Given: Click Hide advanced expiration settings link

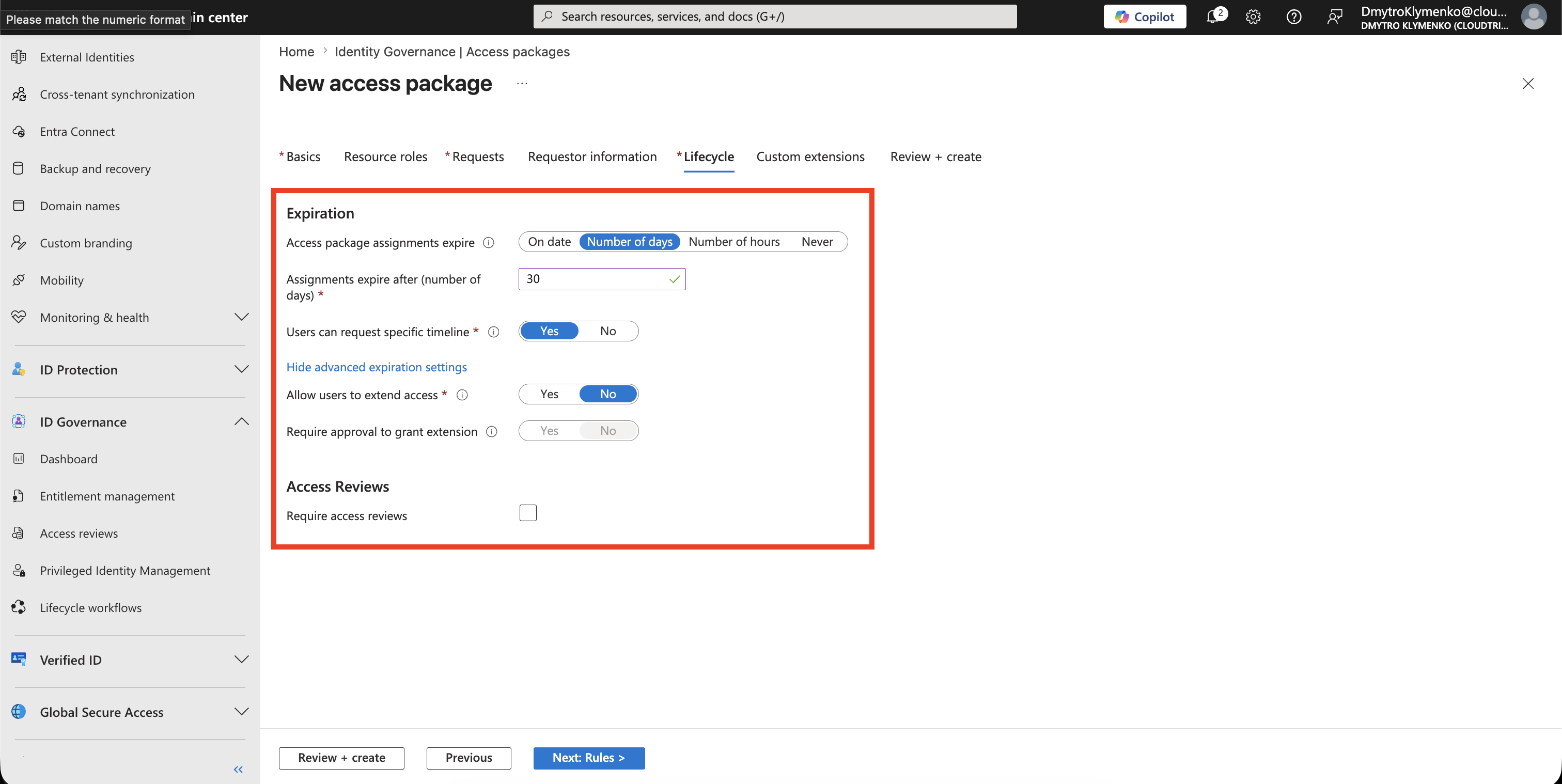Looking at the screenshot, I should coord(377,367).
